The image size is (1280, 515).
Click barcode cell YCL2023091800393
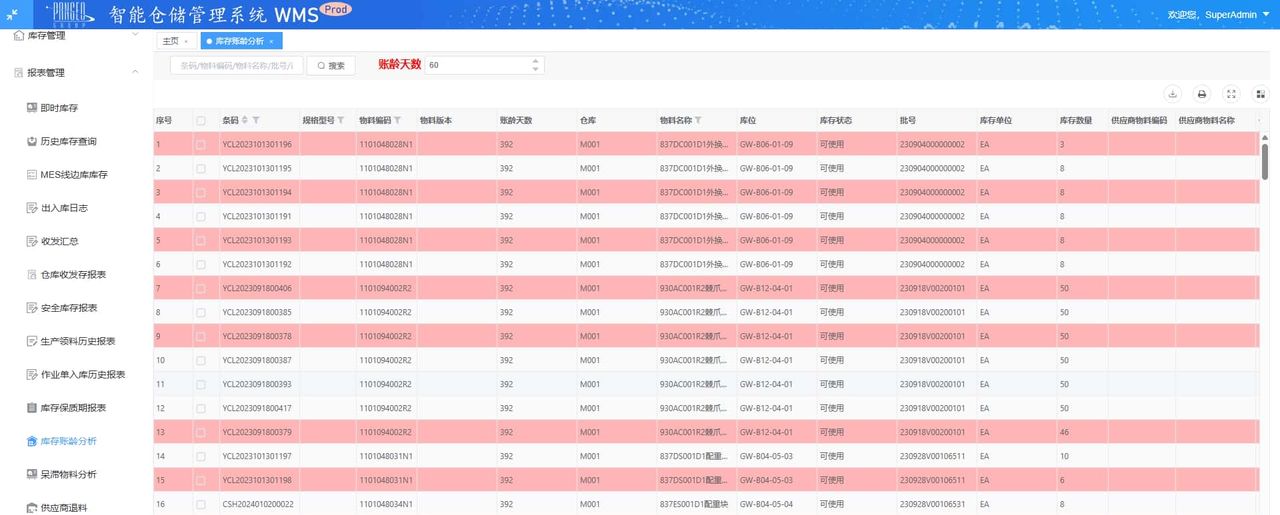tap(257, 384)
